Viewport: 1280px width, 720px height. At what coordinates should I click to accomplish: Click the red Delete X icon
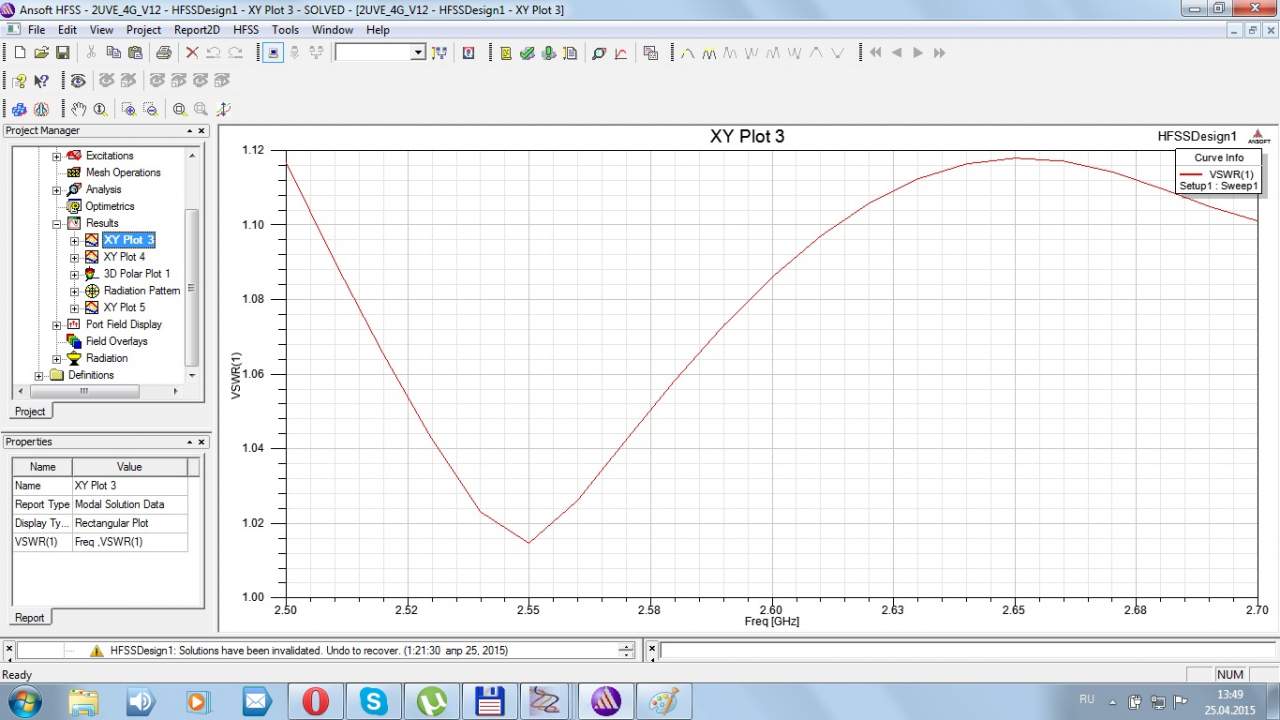pos(192,53)
